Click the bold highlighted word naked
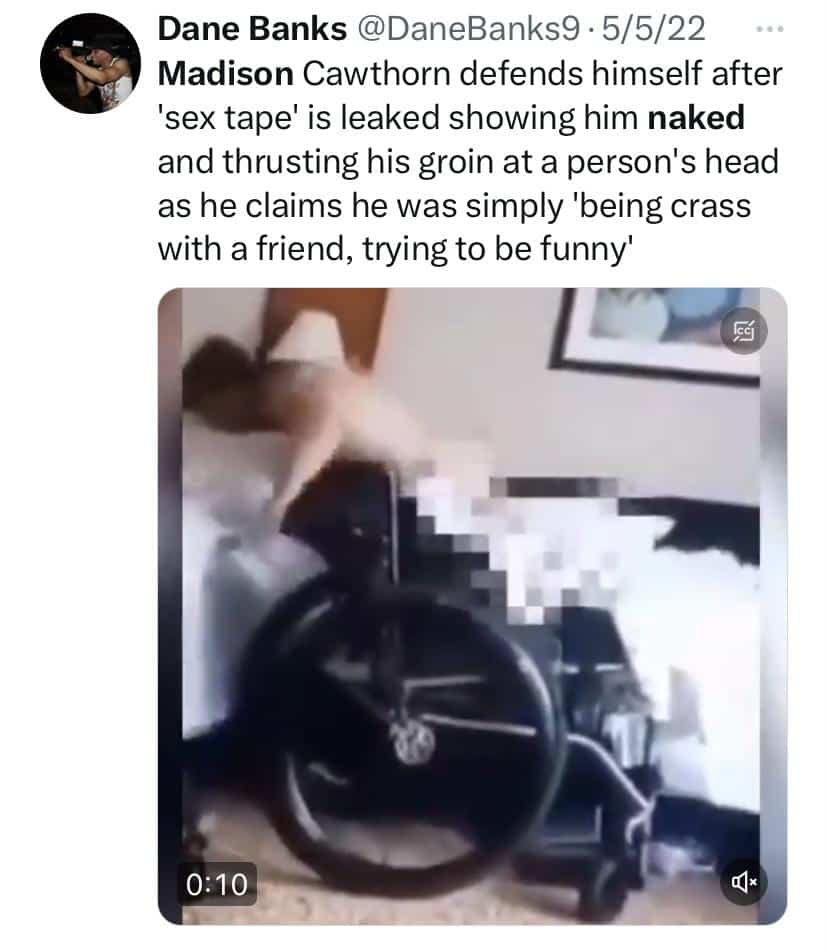The image size is (827, 952). click(x=696, y=118)
